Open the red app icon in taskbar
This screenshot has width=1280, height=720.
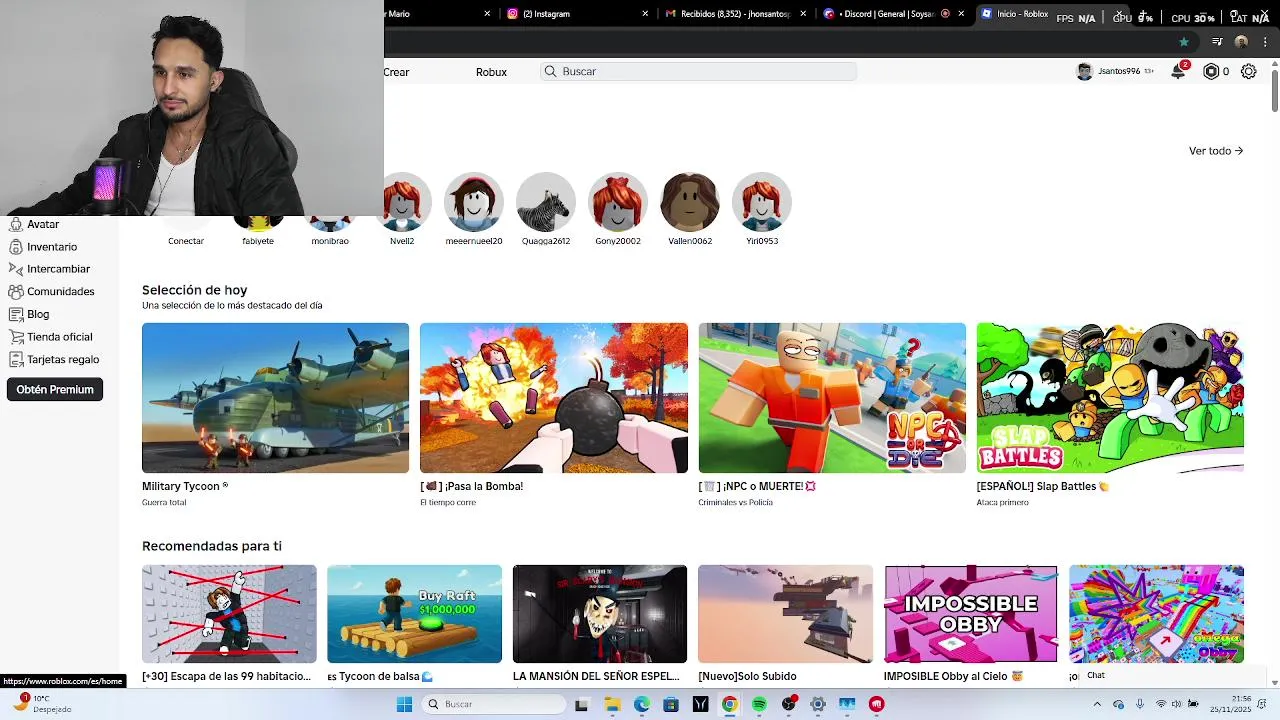pyautogui.click(x=877, y=704)
